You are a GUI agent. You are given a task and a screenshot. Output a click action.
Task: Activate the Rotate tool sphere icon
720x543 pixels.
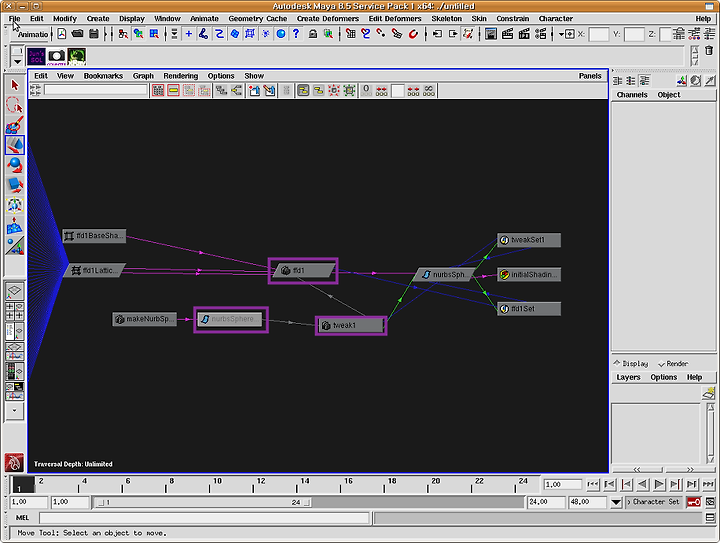[x=15, y=165]
